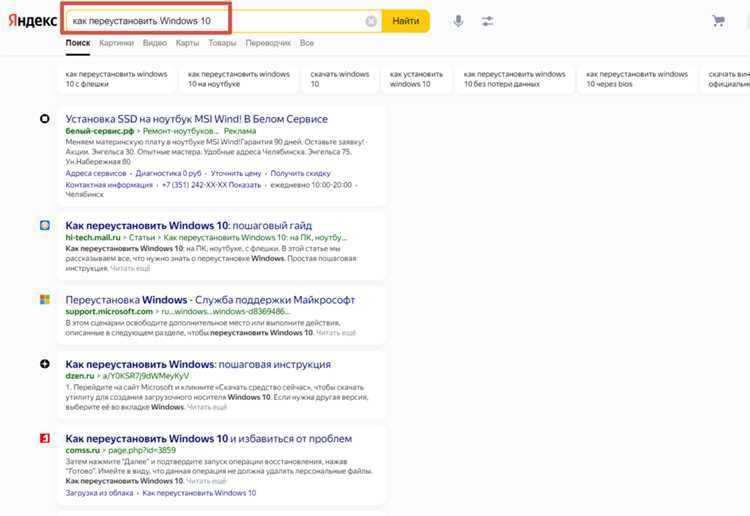Switch to the Картинки tab
This screenshot has width=750, height=516.
pos(116,43)
